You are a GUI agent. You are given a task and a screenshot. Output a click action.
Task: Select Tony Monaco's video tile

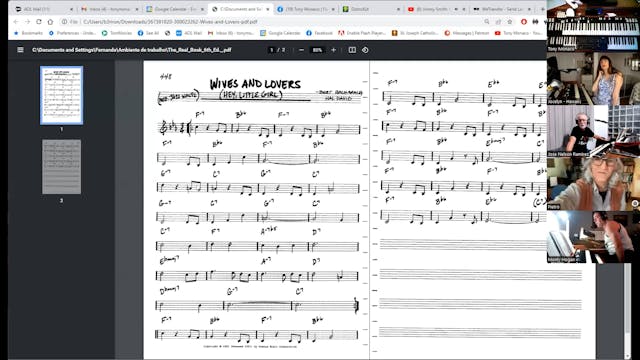click(x=593, y=26)
